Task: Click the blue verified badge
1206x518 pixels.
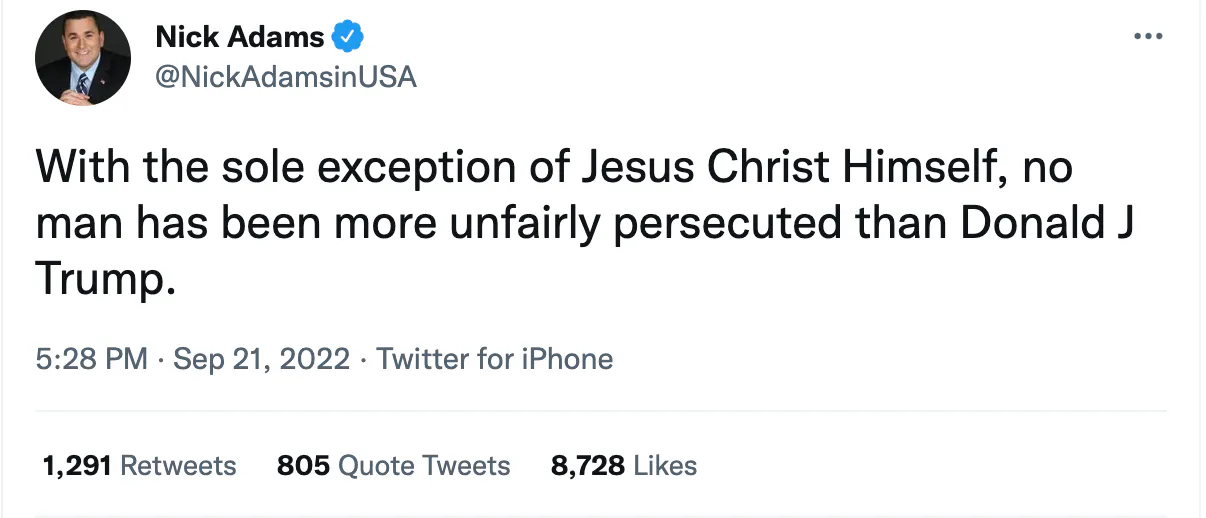Action: click(x=348, y=38)
